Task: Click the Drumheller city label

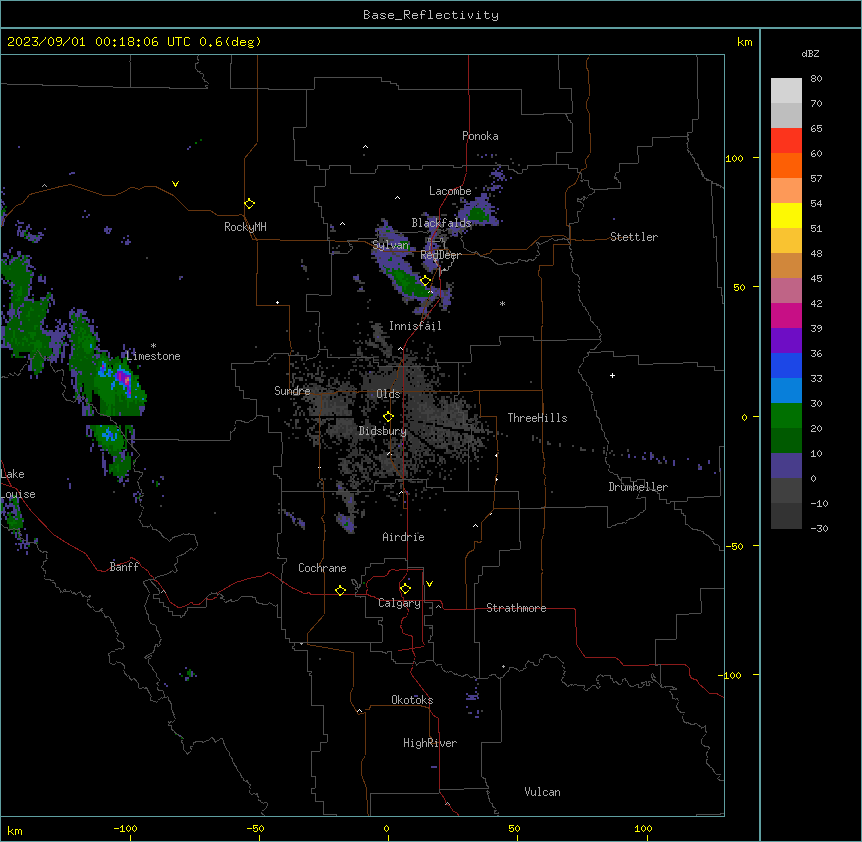Action: pos(638,487)
